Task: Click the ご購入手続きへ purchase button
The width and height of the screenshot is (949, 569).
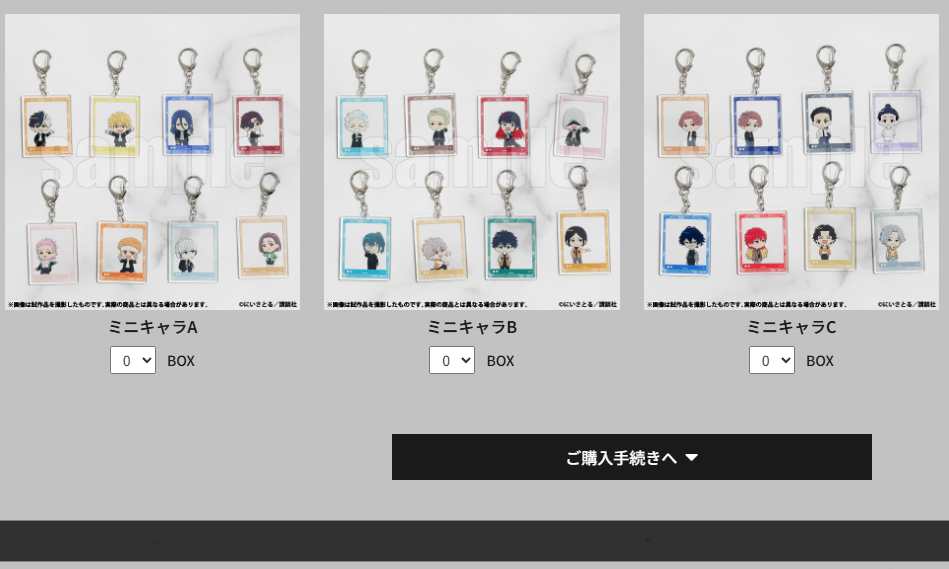Action: click(x=632, y=457)
